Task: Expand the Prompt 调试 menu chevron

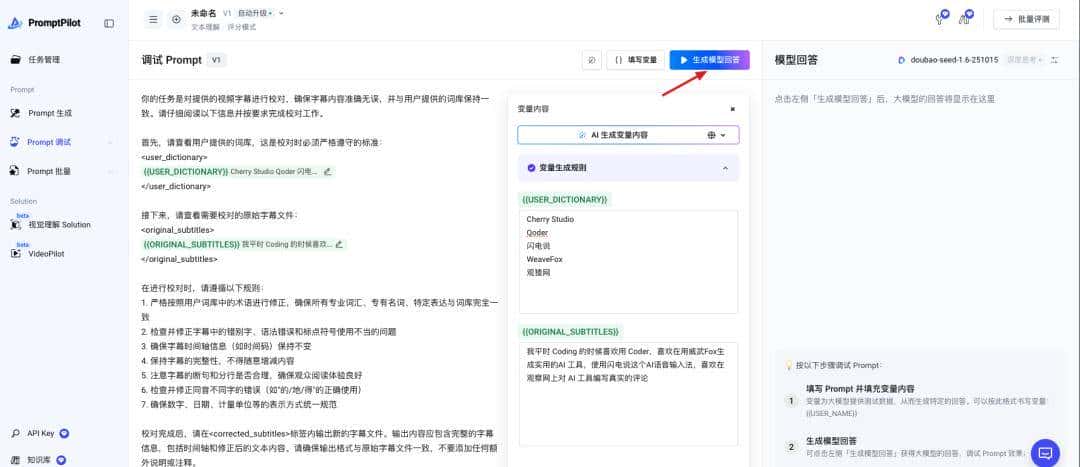Action: coord(110,143)
